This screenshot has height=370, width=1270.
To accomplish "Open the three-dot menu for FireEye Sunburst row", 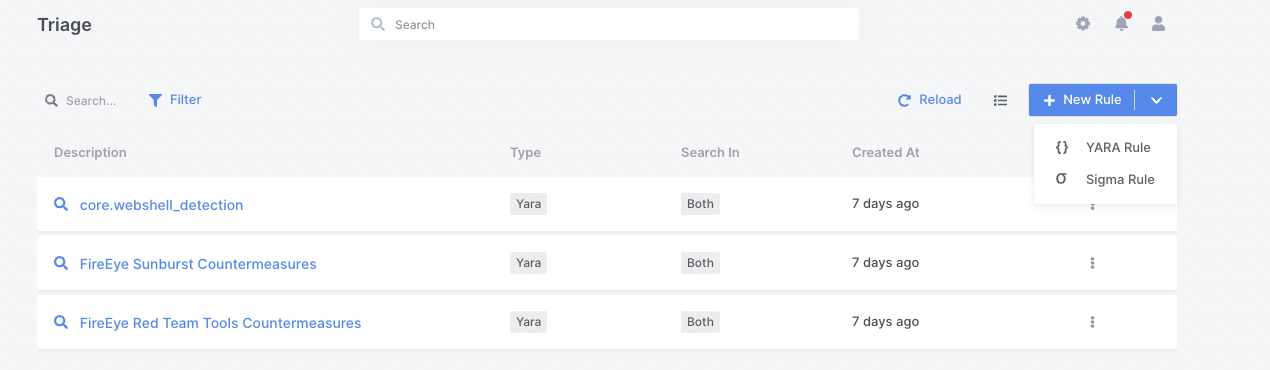I will [1092, 263].
